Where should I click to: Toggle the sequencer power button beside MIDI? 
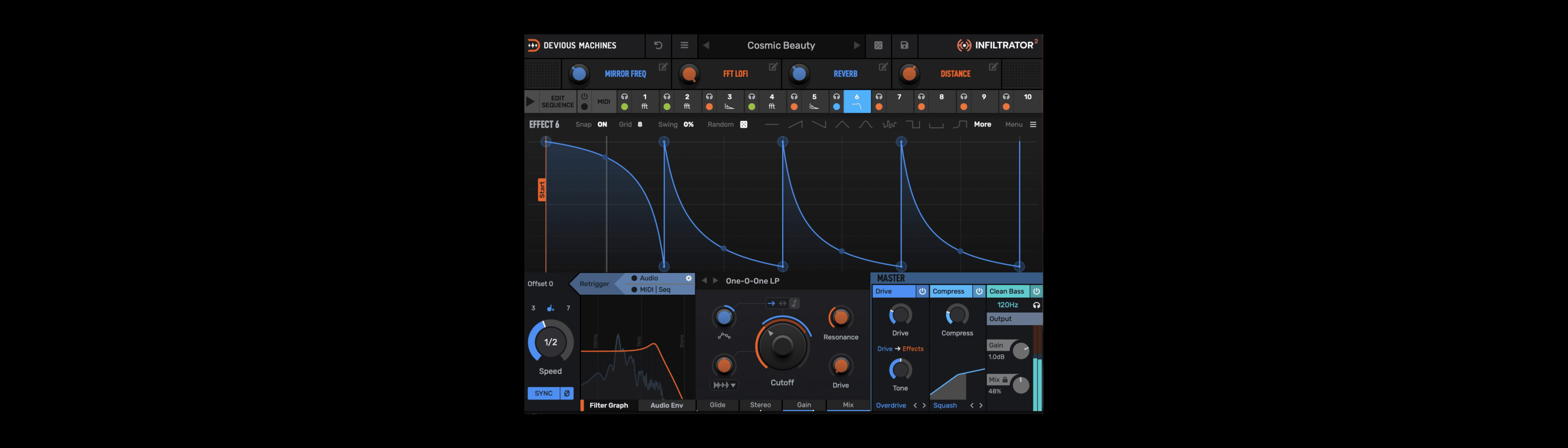(584, 96)
